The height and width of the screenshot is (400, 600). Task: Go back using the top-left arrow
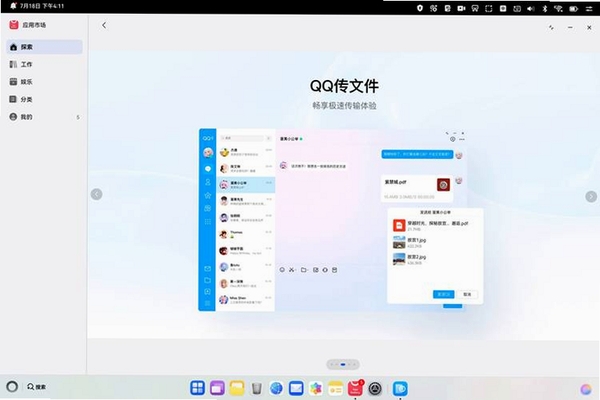click(104, 25)
